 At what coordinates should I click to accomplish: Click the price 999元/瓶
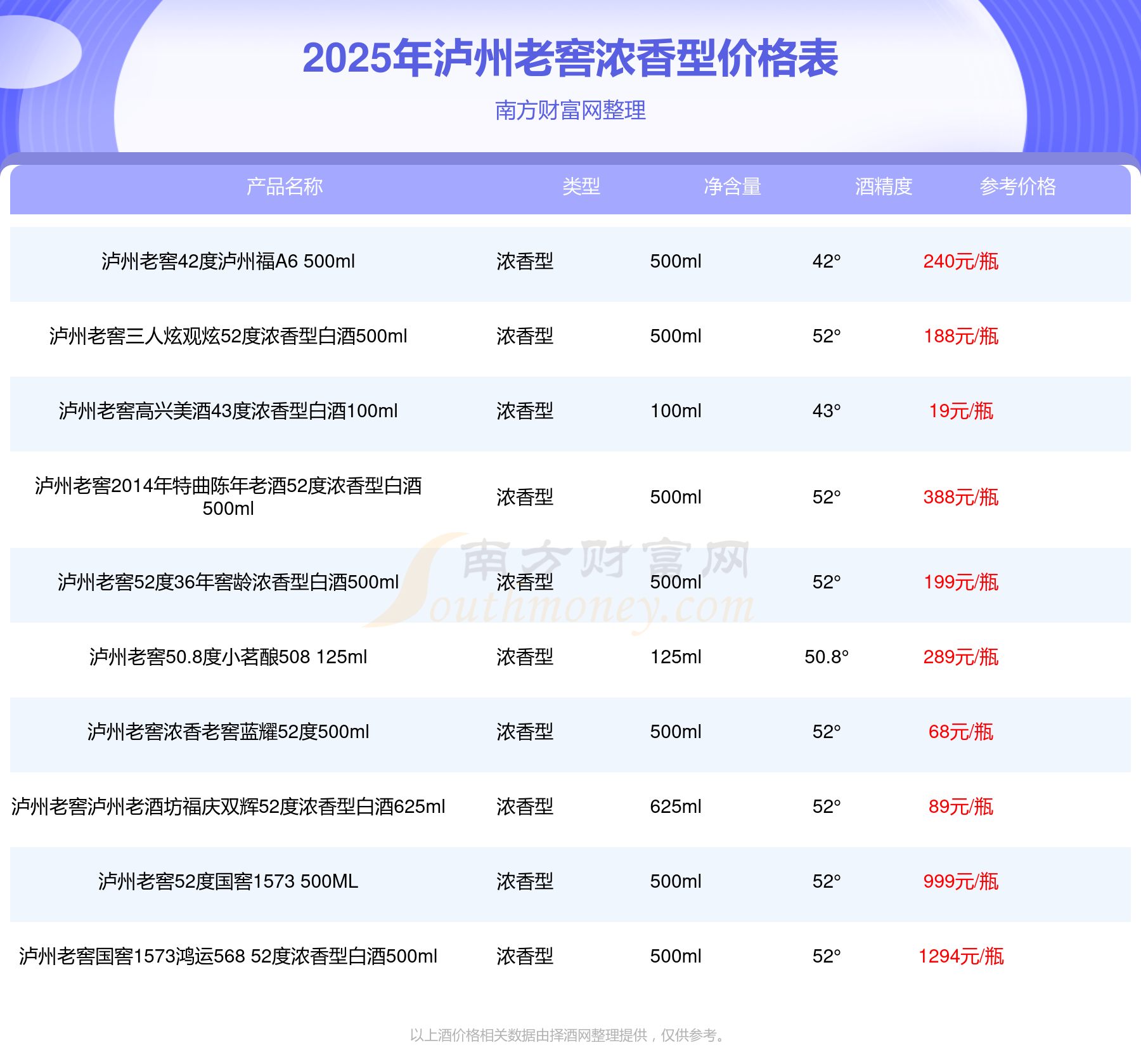point(961,881)
